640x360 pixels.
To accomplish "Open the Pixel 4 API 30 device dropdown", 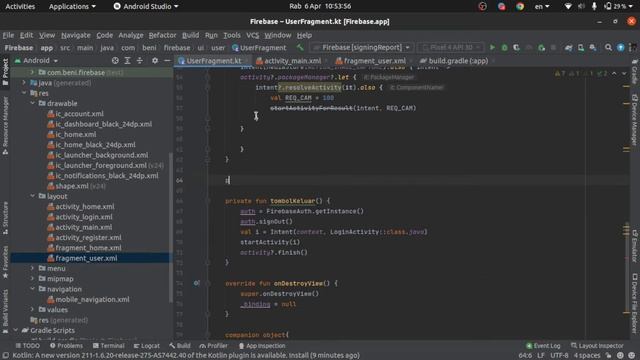I will coord(451,48).
